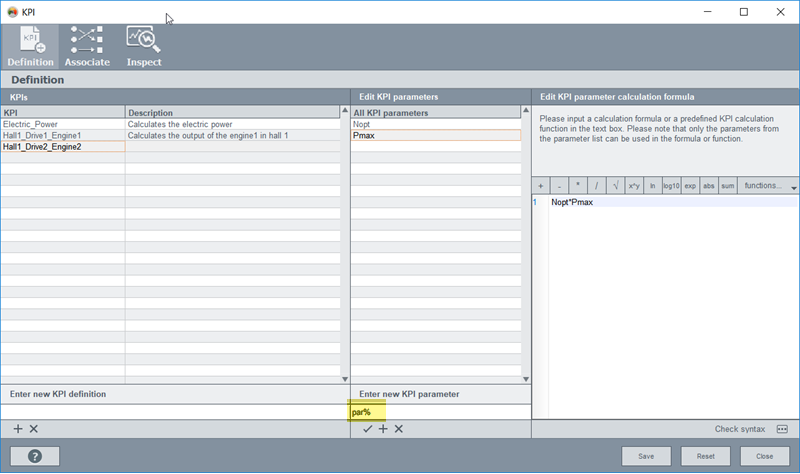Viewport: 800px width, 474px height.
Task: Click the Reset button
Action: (706, 456)
